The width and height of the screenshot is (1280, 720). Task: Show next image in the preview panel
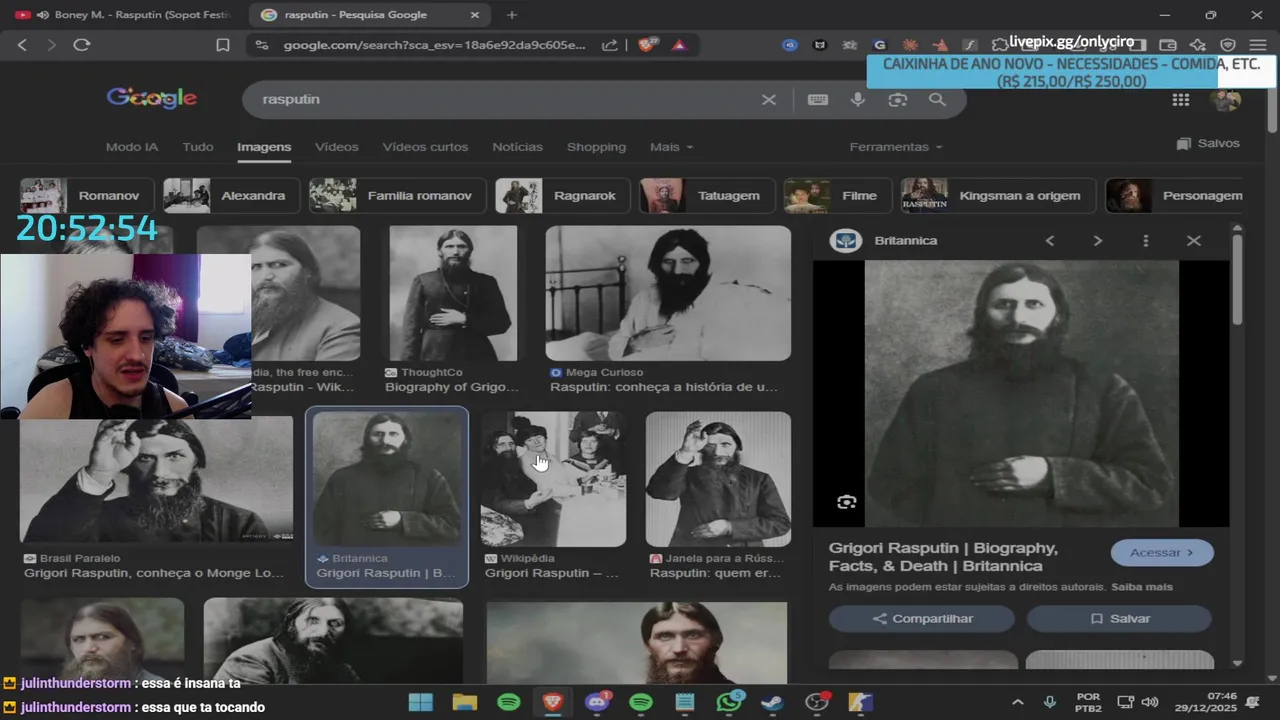[x=1098, y=241]
